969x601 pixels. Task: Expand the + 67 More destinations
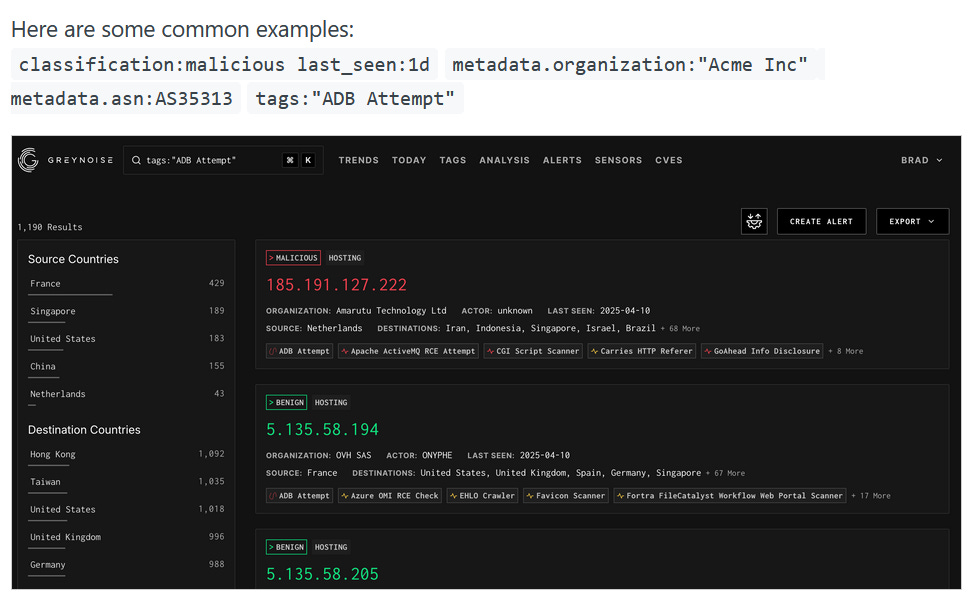pyautogui.click(x=726, y=473)
